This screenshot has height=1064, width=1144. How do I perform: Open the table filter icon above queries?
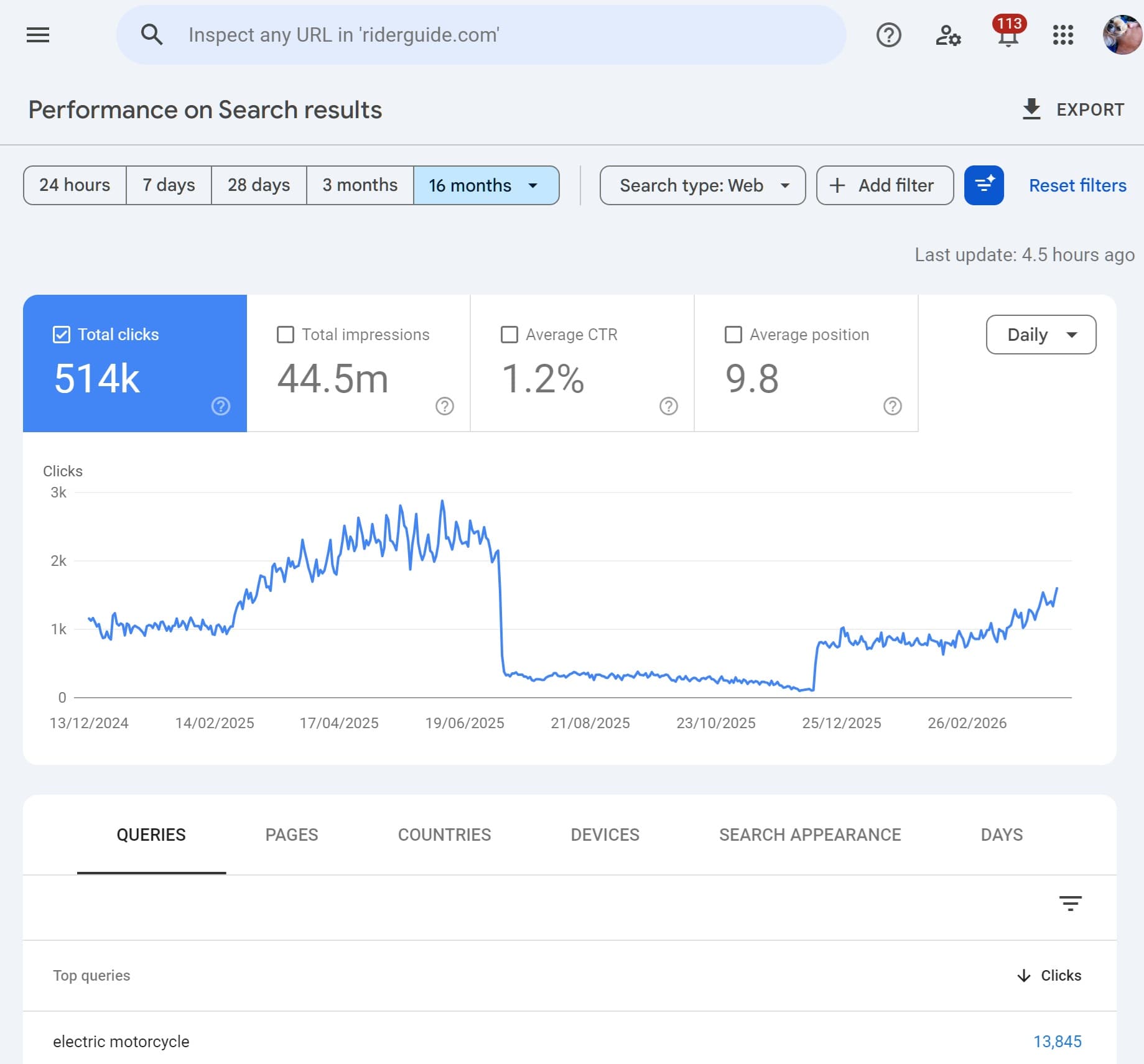coord(1070,904)
